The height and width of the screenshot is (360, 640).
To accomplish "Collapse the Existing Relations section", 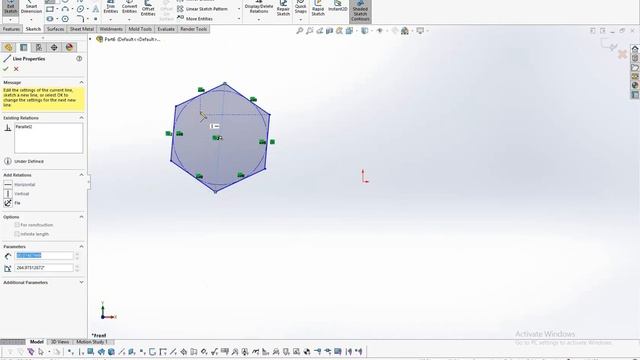I will (x=81, y=118).
